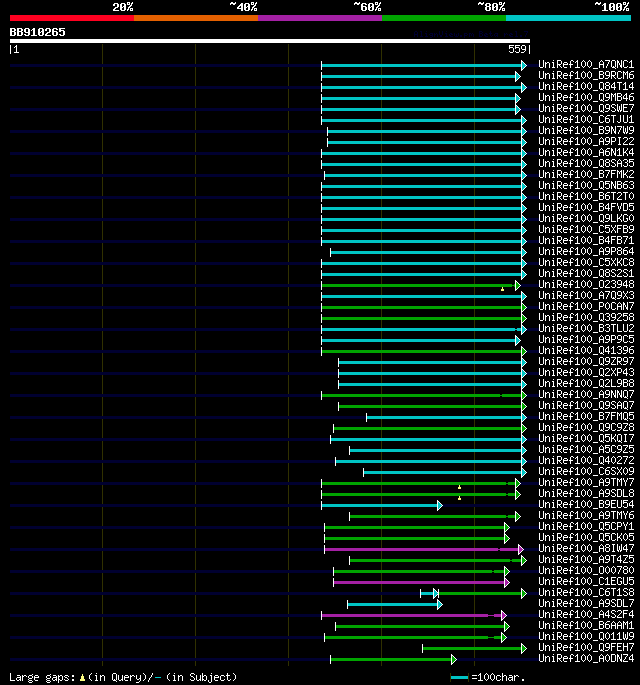Click the orange ~40% legend segment

point(196,18)
